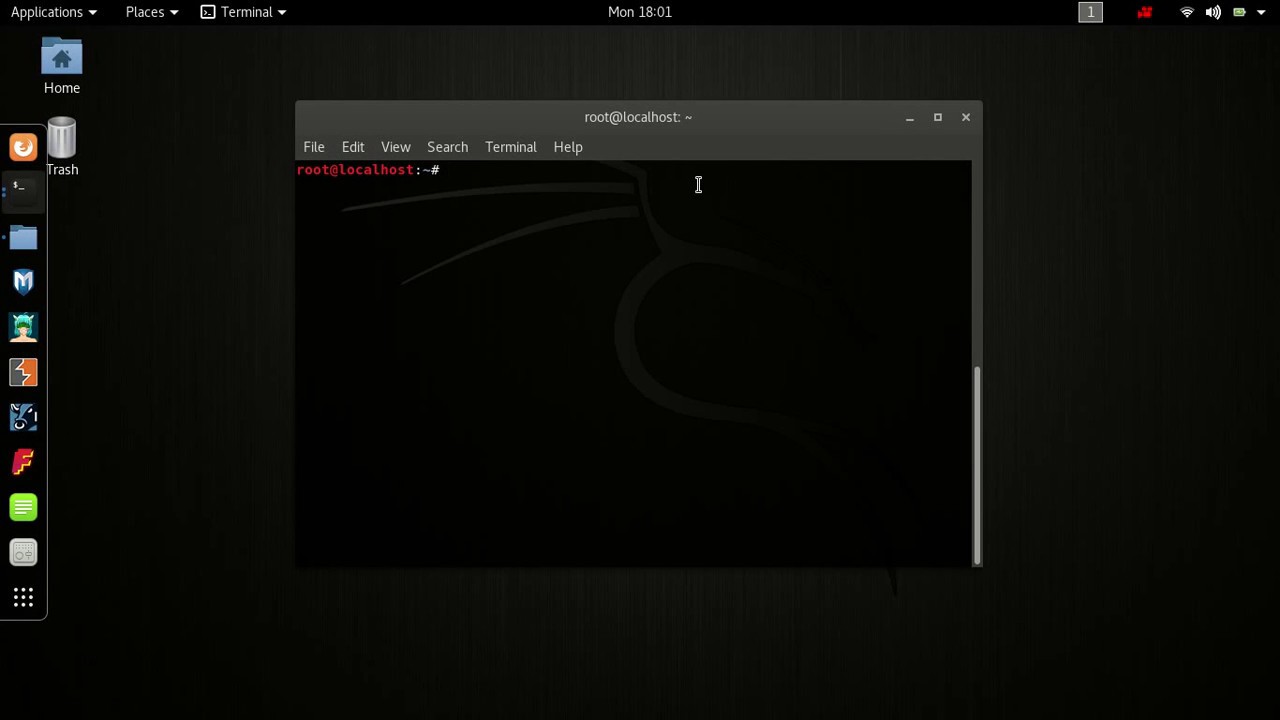Viewport: 1280px width, 720px height.
Task: Click the terminal vertical scrollbar
Action: (x=977, y=466)
